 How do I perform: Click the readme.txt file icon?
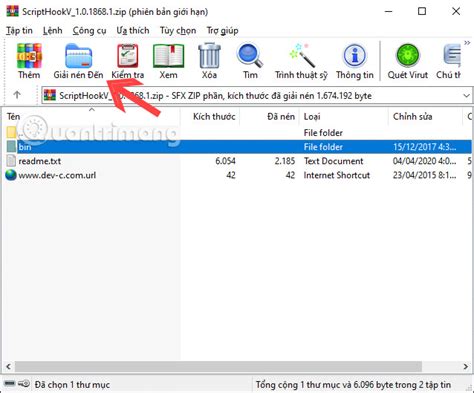pyautogui.click(x=11, y=161)
